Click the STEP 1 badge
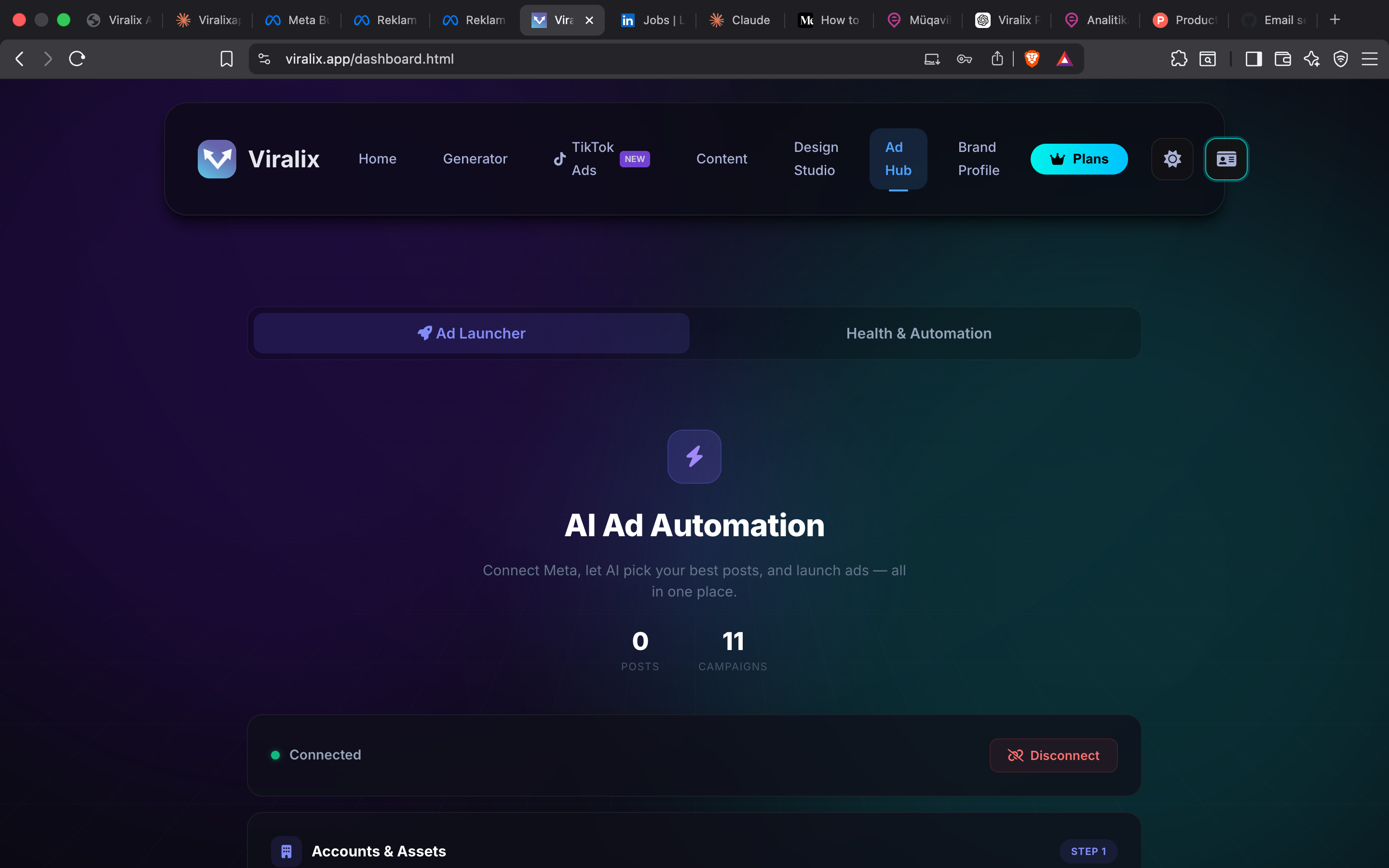Image resolution: width=1389 pixels, height=868 pixels. tap(1088, 851)
